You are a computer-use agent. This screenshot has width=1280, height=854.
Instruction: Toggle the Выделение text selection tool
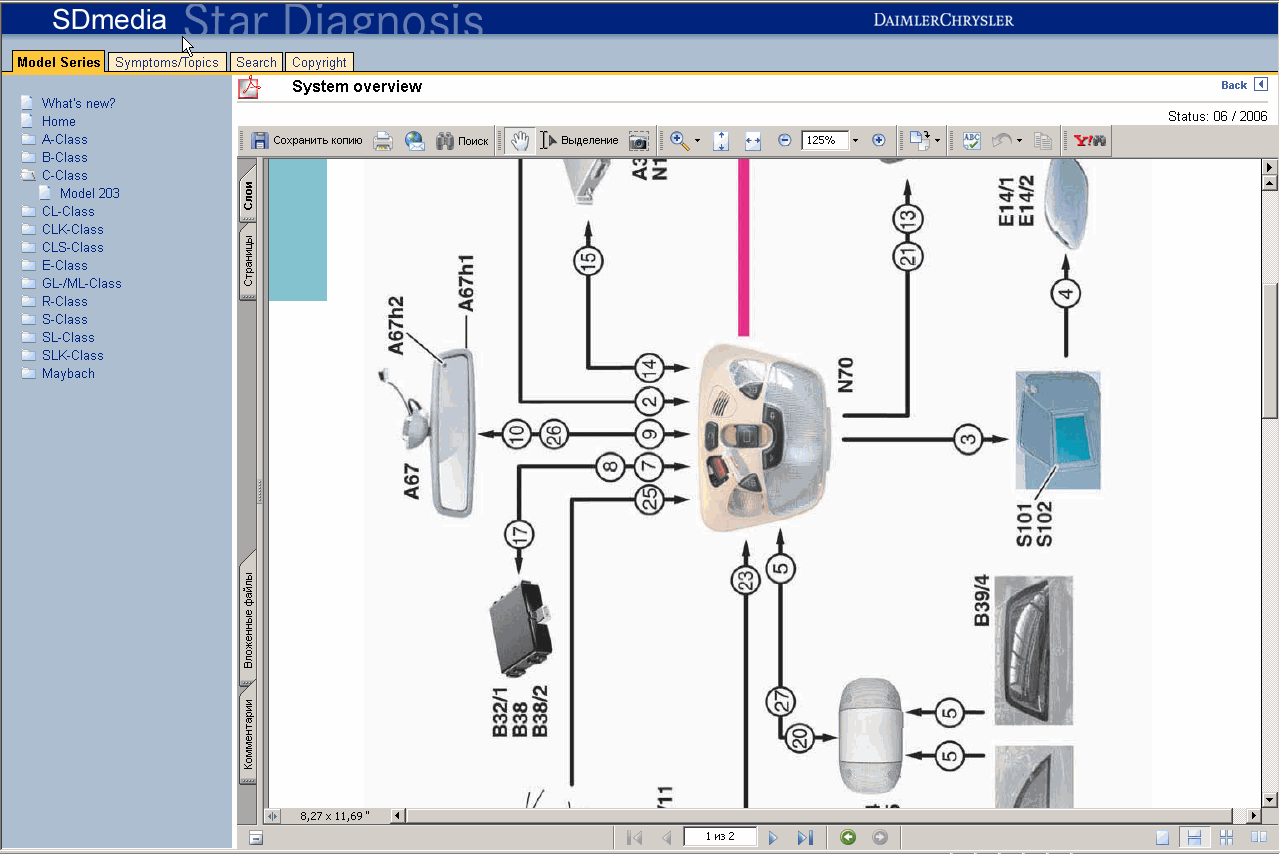[579, 141]
